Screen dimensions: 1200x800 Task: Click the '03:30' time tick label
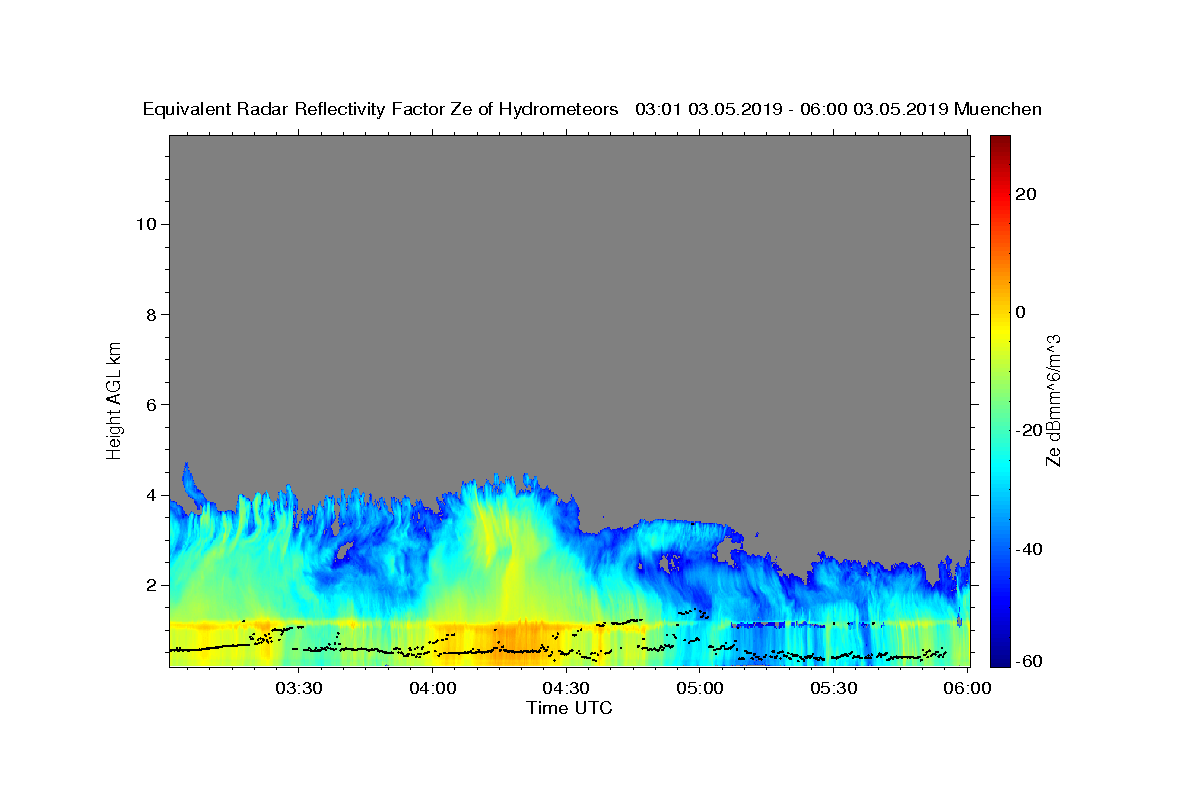[299, 689]
